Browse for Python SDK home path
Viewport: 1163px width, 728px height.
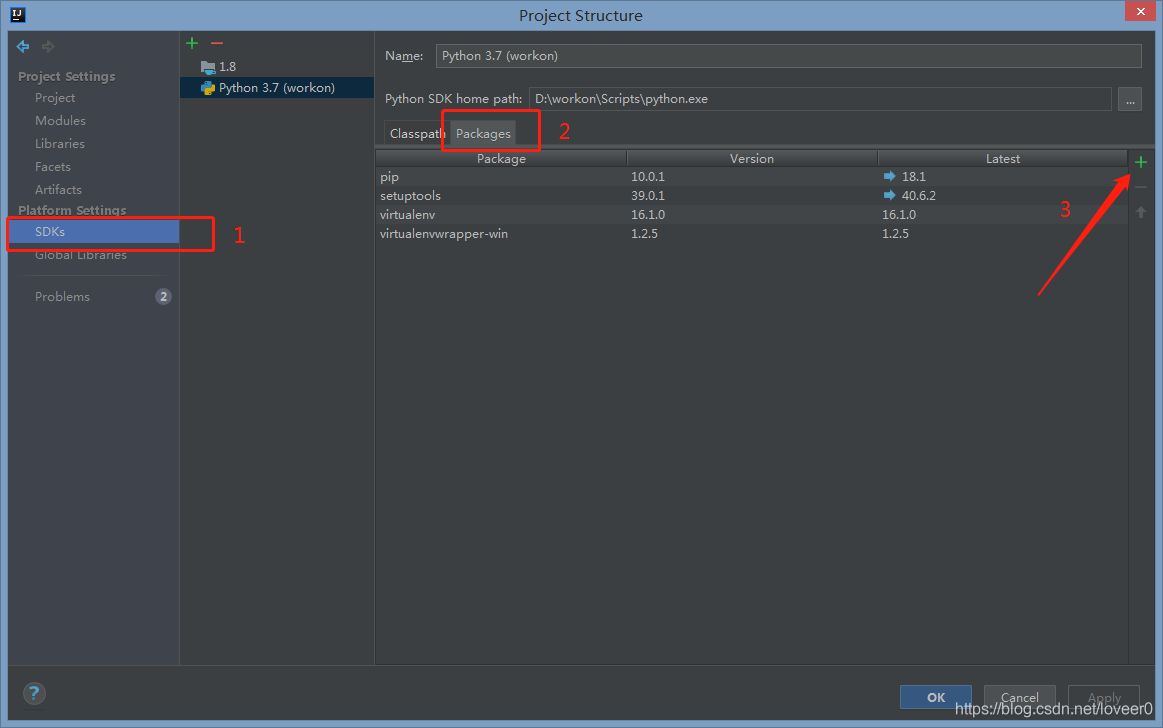[1130, 99]
